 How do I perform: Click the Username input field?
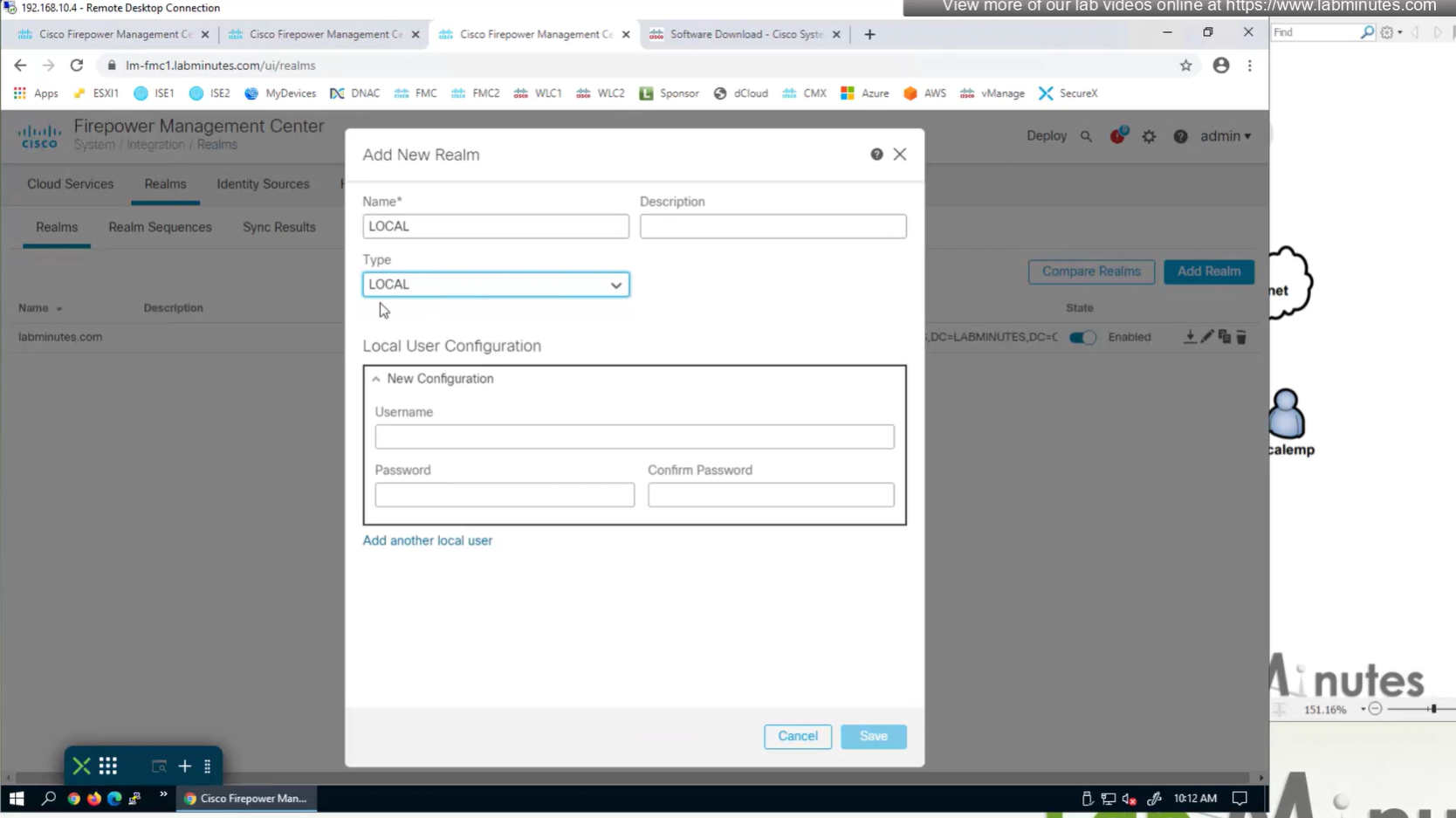(x=634, y=436)
